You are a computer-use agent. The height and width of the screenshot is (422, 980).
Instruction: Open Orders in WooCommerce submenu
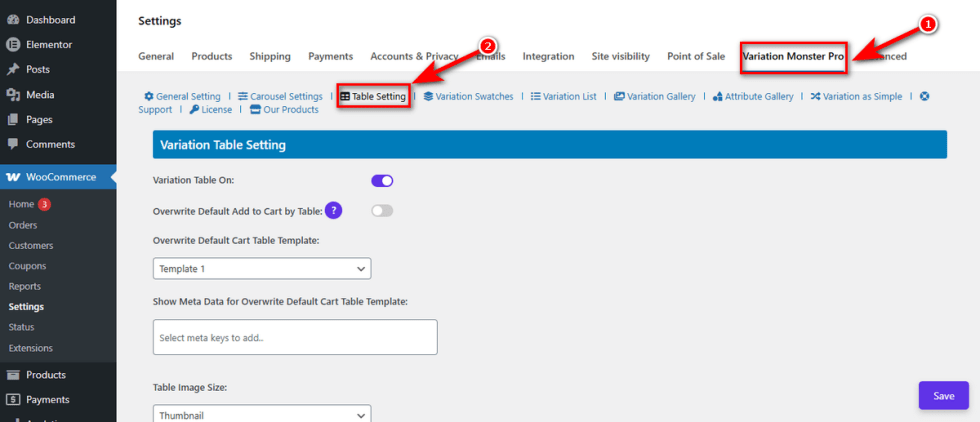pyautogui.click(x=23, y=225)
